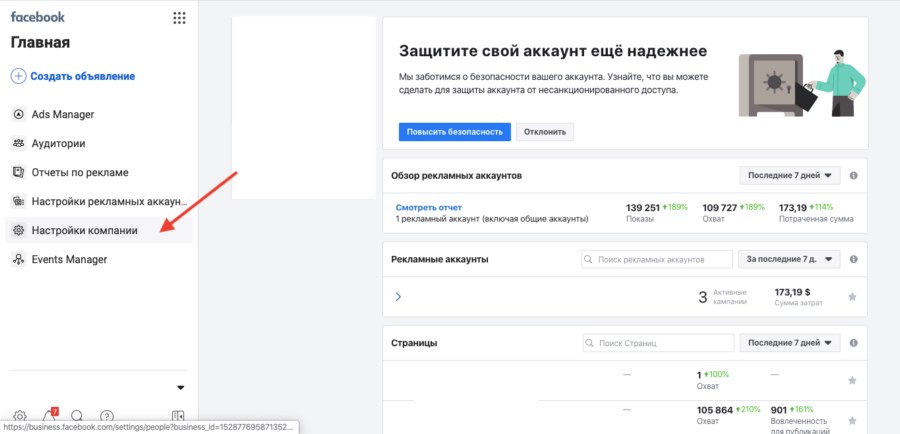The image size is (900, 434).
Task: Open Последние 7 дней dropdown in Обзор section
Action: (790, 176)
